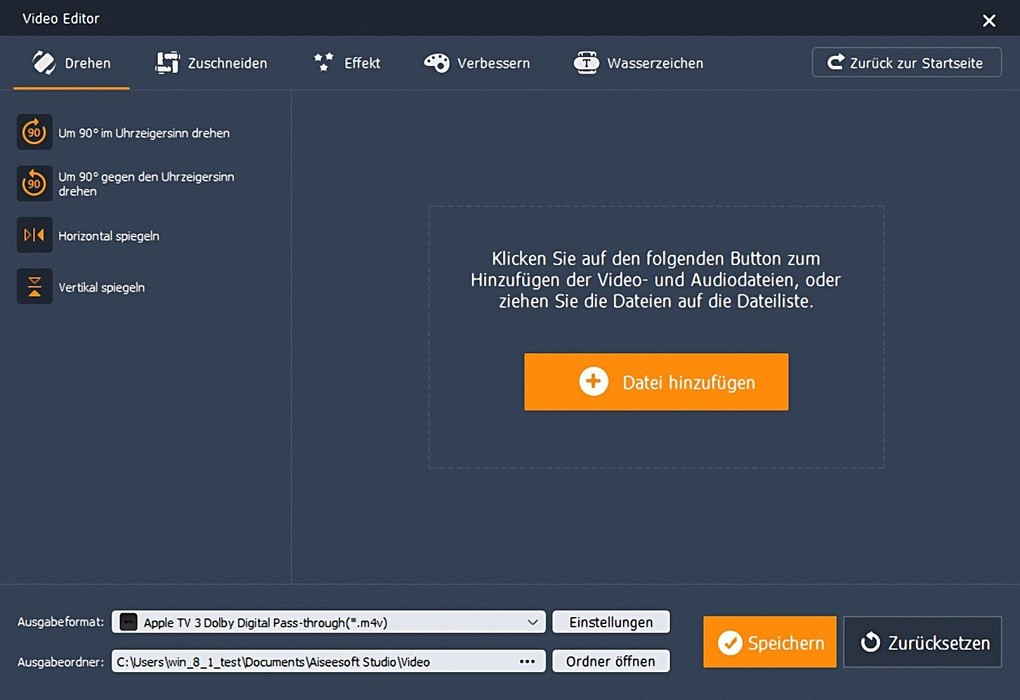
Task: Open Einstellungen for output format
Action: click(x=611, y=622)
